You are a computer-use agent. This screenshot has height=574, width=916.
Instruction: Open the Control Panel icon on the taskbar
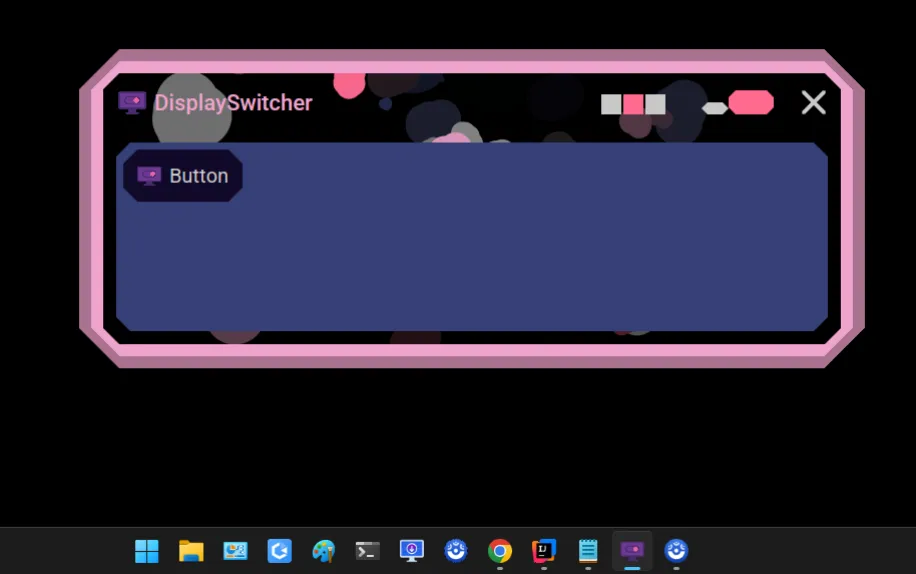[x=235, y=551]
